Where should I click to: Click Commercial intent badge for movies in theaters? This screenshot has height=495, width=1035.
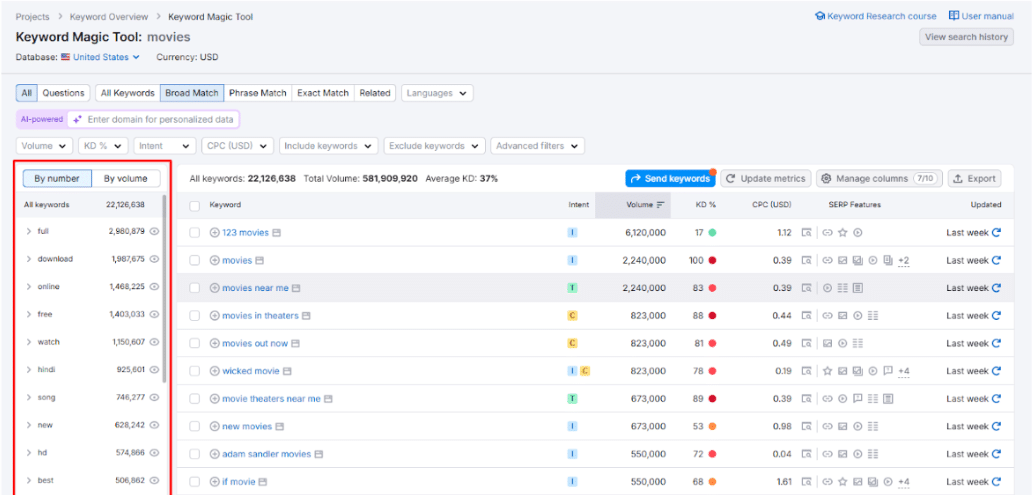pos(572,315)
